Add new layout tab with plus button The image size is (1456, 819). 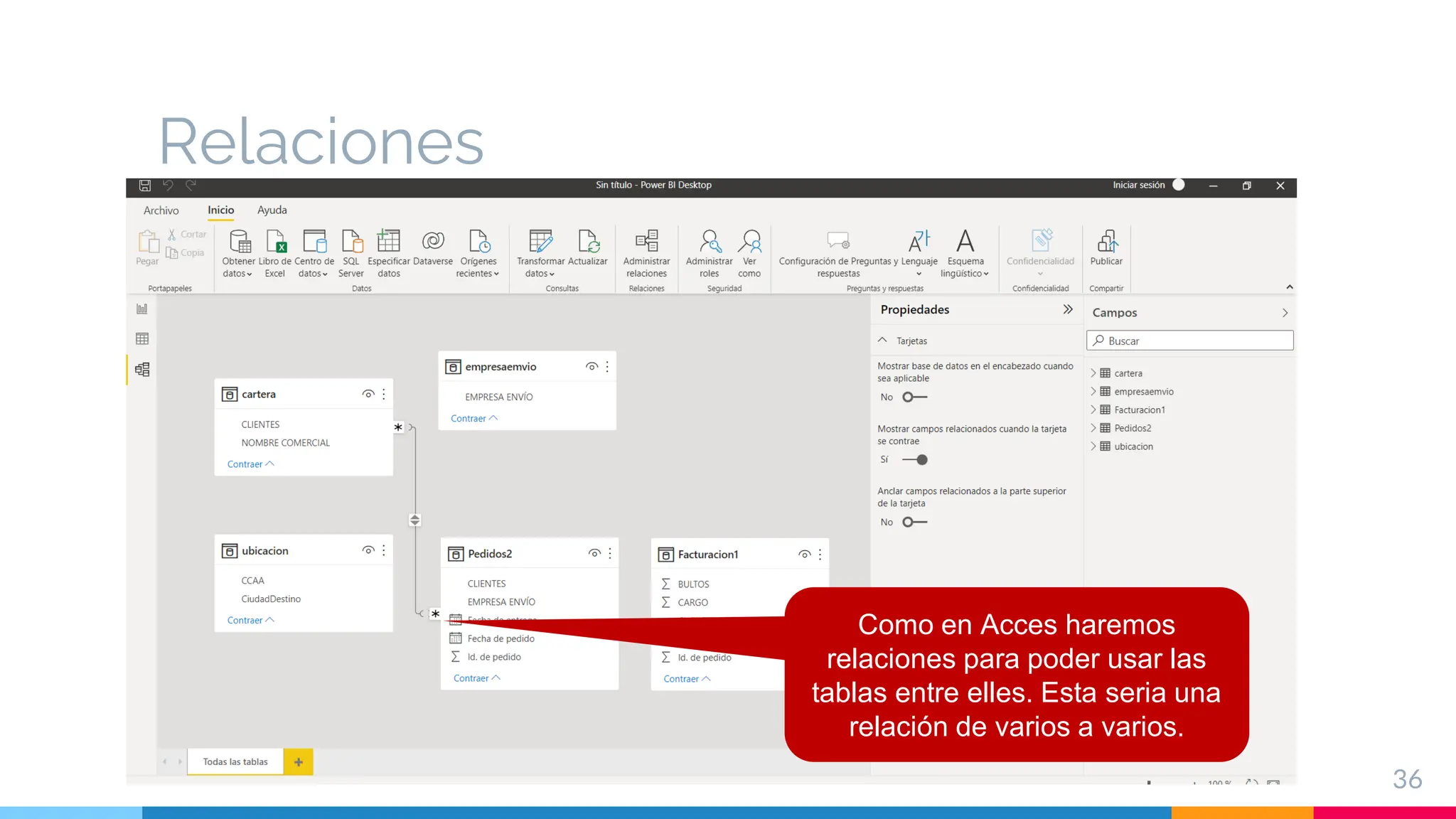(x=299, y=762)
